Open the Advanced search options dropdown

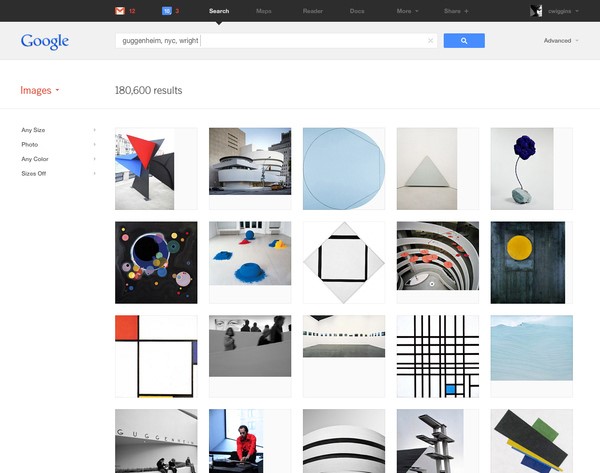coord(560,41)
